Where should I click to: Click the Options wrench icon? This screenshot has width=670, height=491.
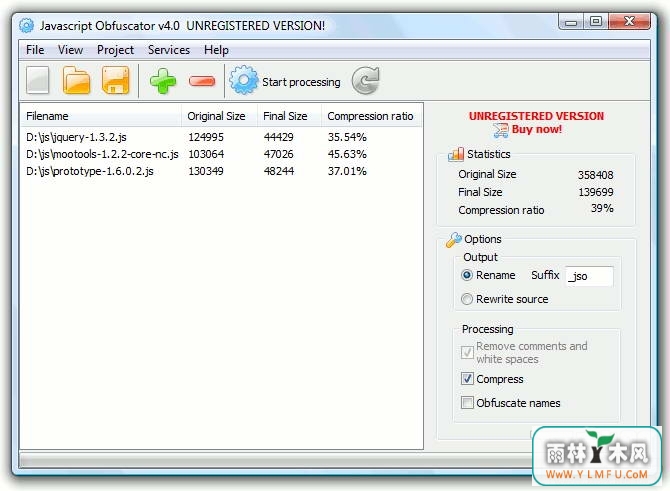453,239
